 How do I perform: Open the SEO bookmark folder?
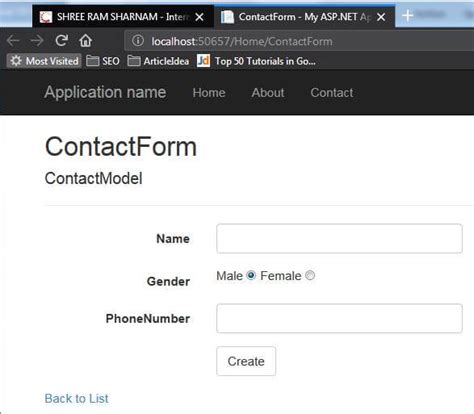(103, 61)
